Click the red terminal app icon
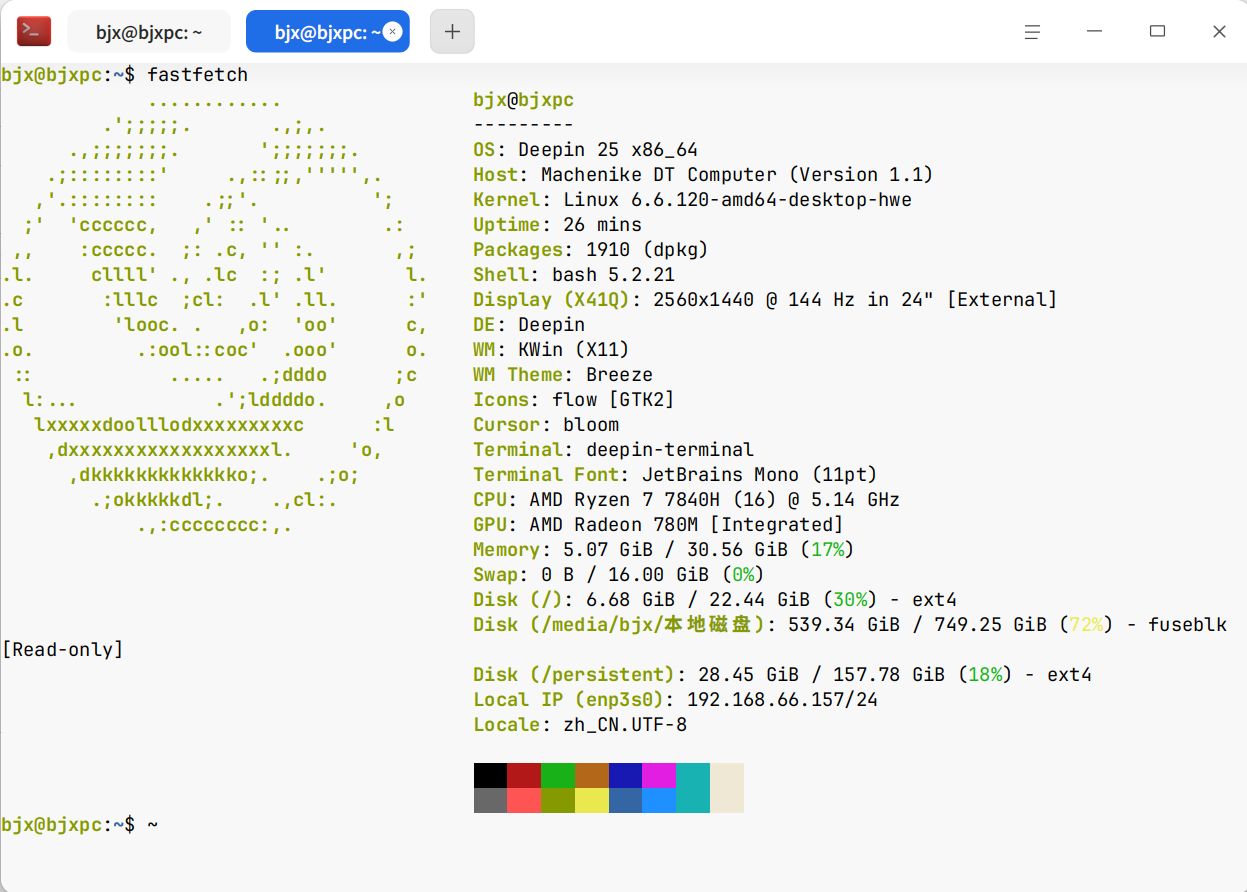 tap(34, 31)
